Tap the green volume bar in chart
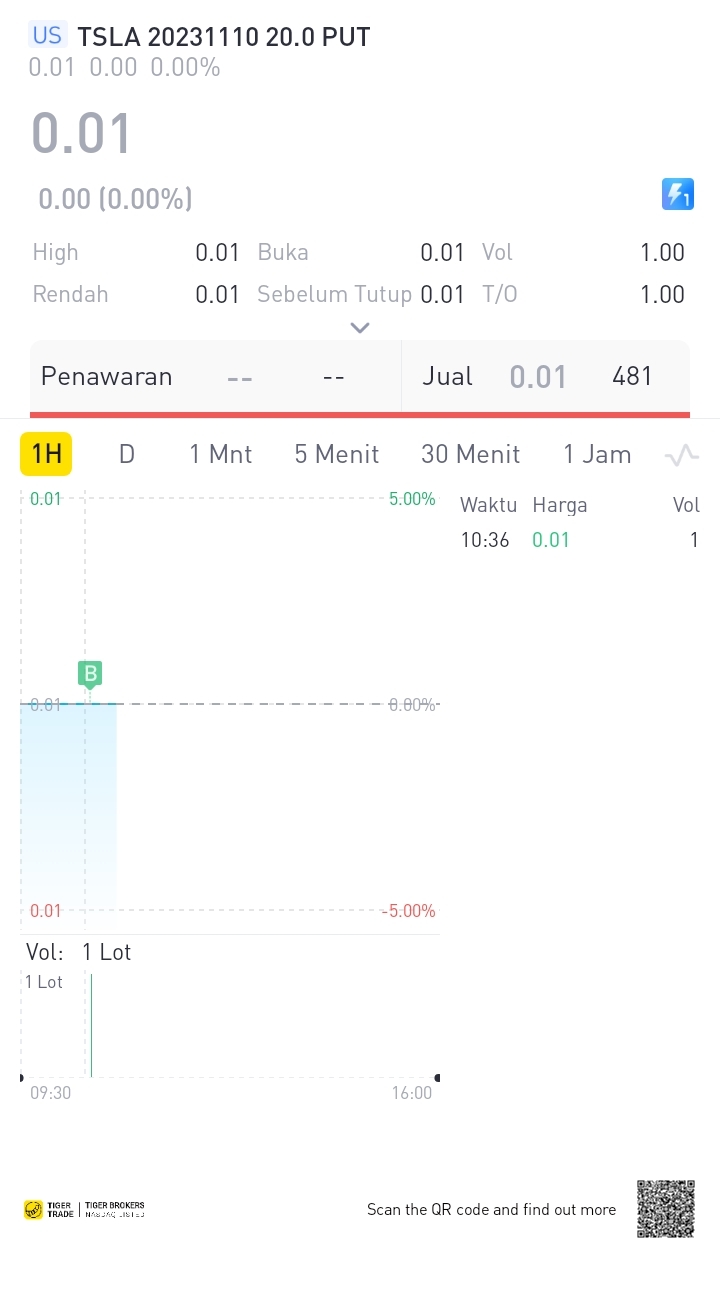 (x=91, y=1025)
